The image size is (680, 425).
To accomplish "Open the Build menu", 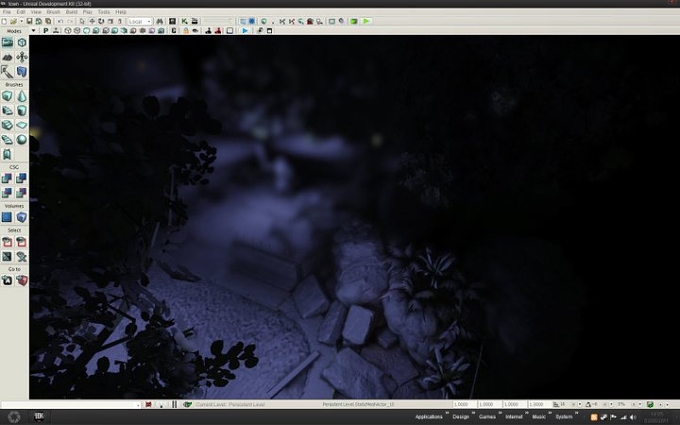I will [71, 12].
